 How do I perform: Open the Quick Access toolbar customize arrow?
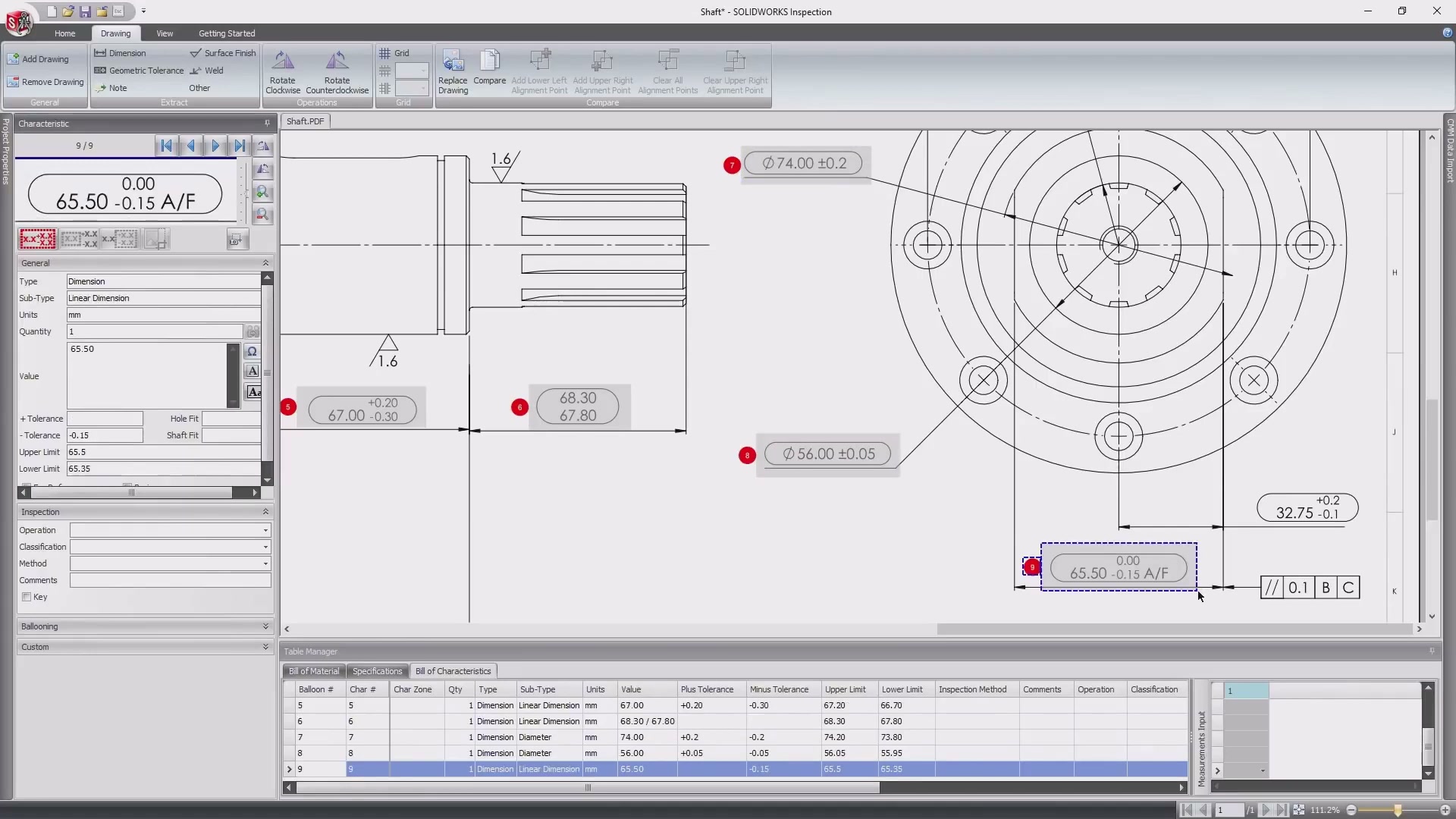(x=143, y=11)
